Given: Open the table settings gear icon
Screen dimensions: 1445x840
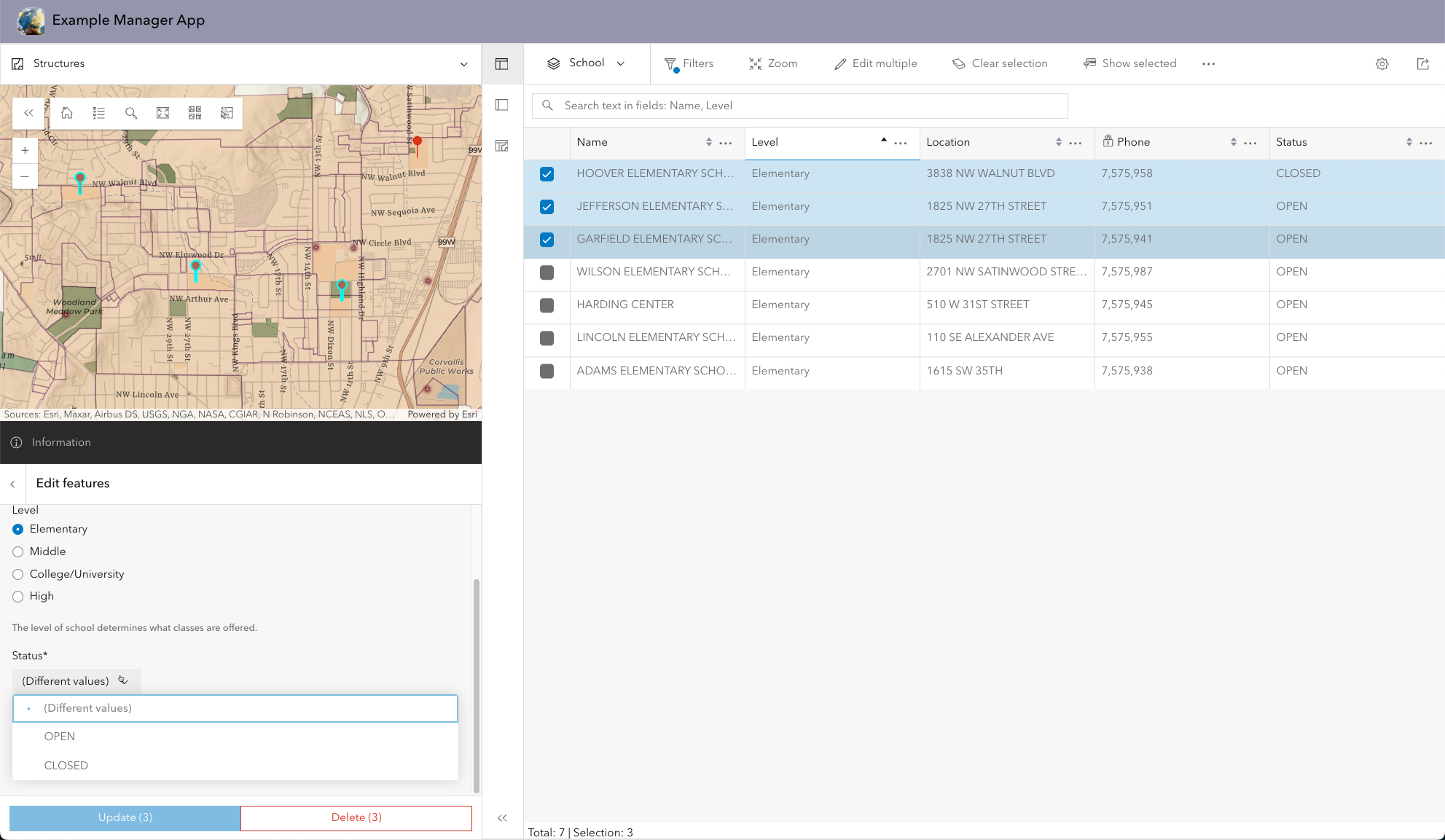Looking at the screenshot, I should 1382,63.
